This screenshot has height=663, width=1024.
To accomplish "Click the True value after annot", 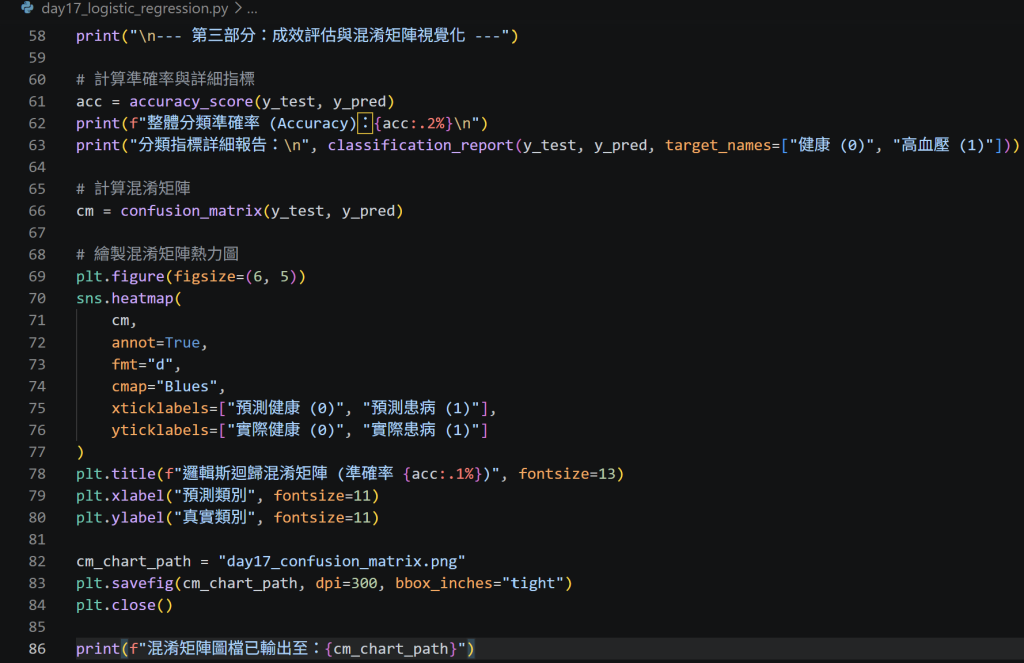I will tap(182, 343).
